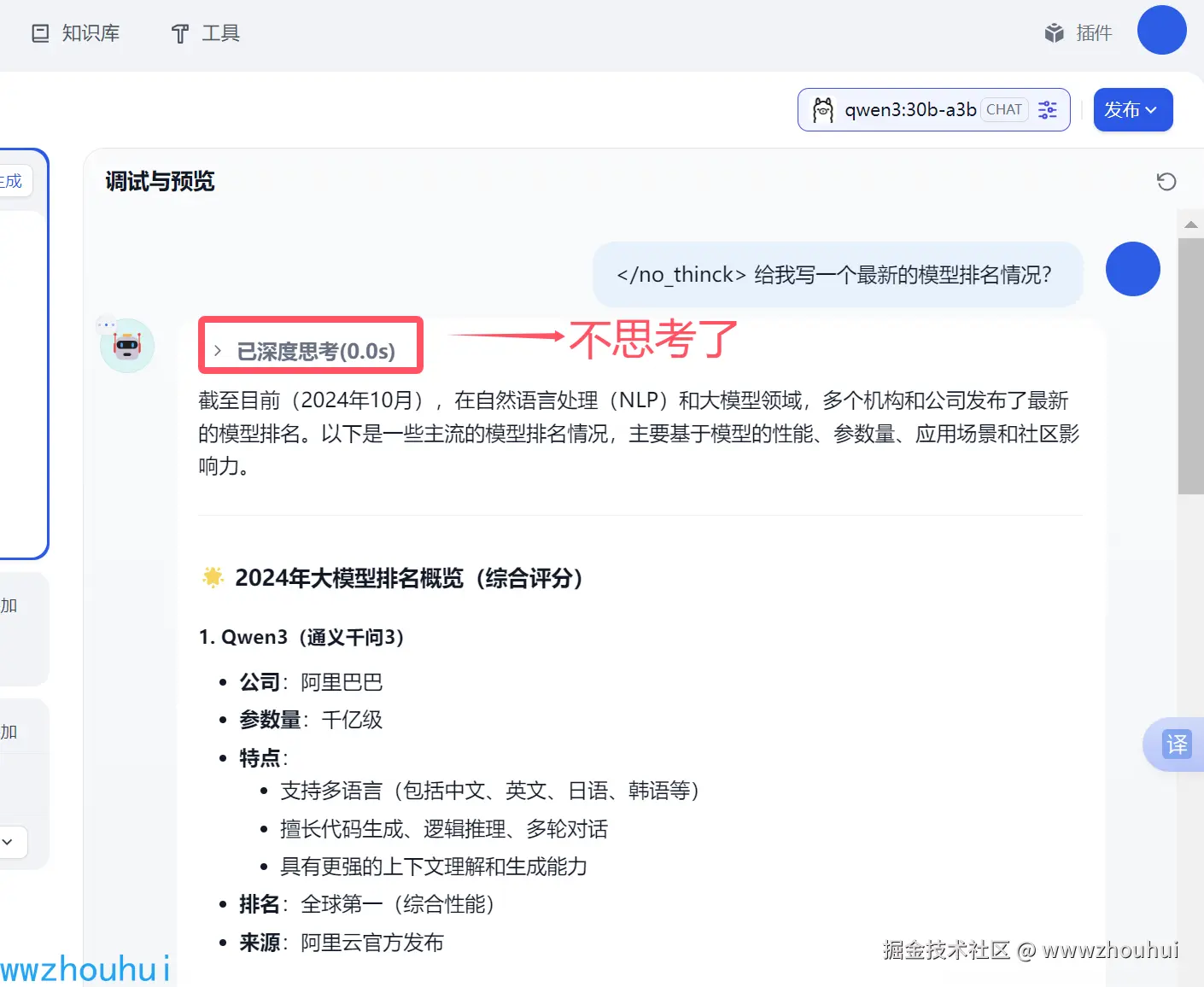Image resolution: width=1204 pixels, height=987 pixels.
Task: Select the qwen3:30b-a3b model selector
Action: pyautogui.click(x=933, y=109)
